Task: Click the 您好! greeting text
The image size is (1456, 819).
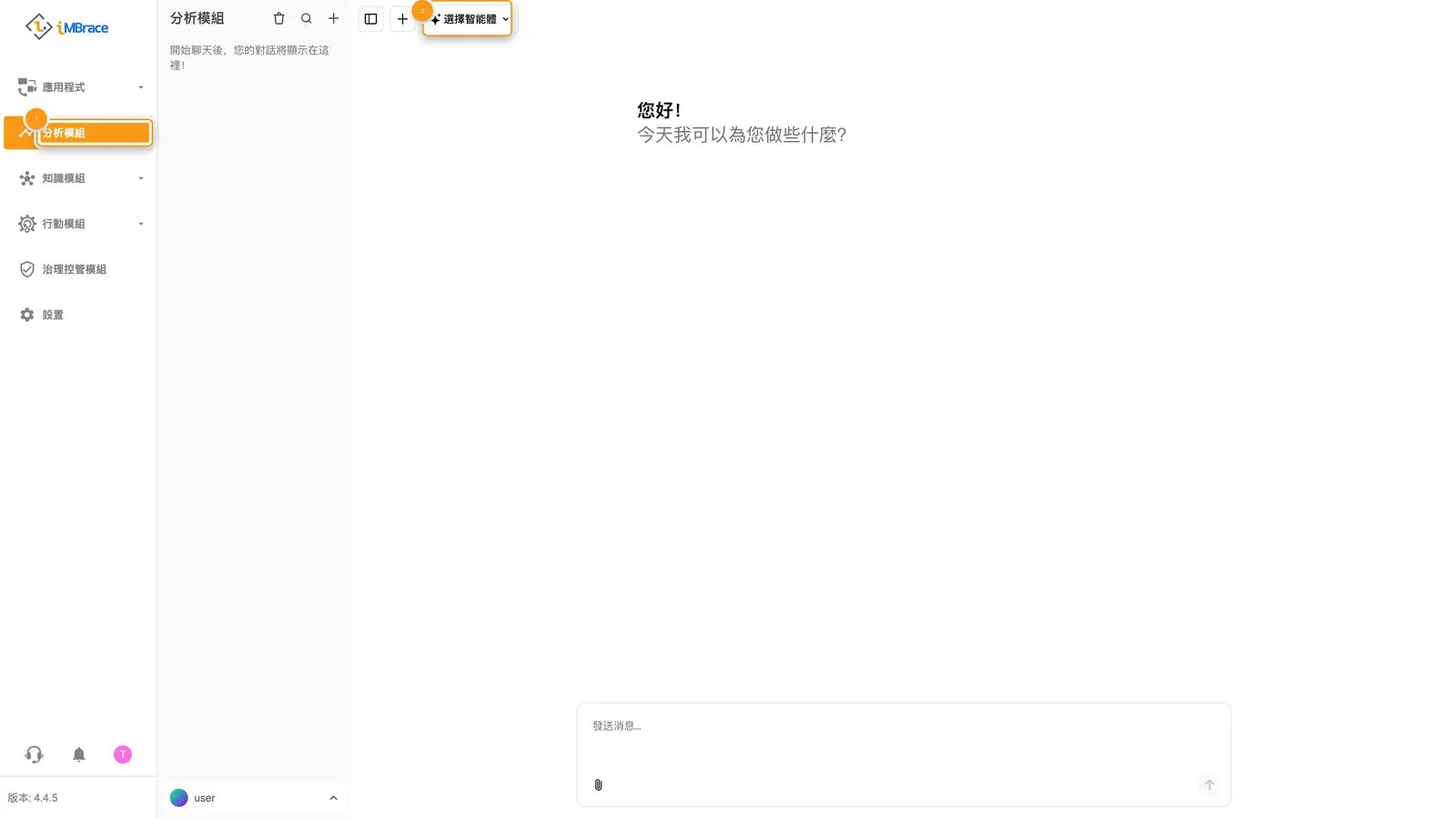Action: 659,110
